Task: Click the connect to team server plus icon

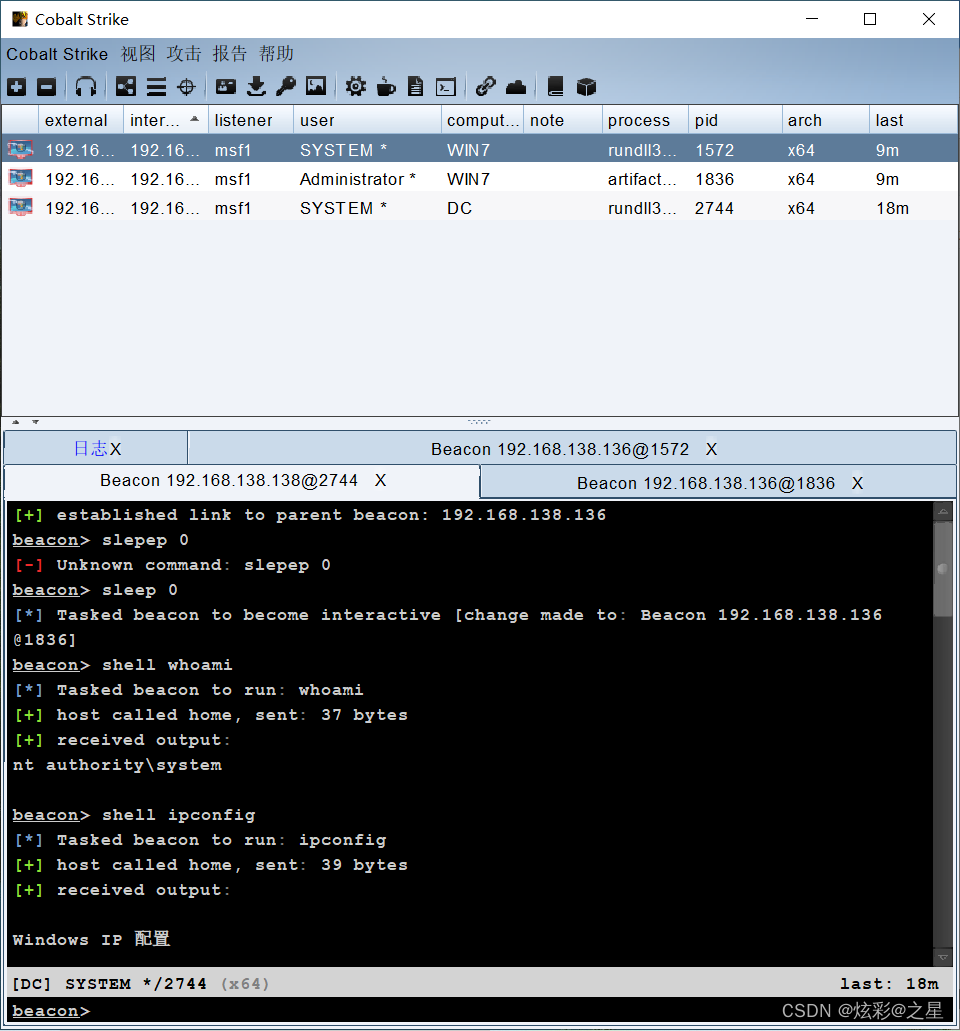Action: tap(16, 86)
